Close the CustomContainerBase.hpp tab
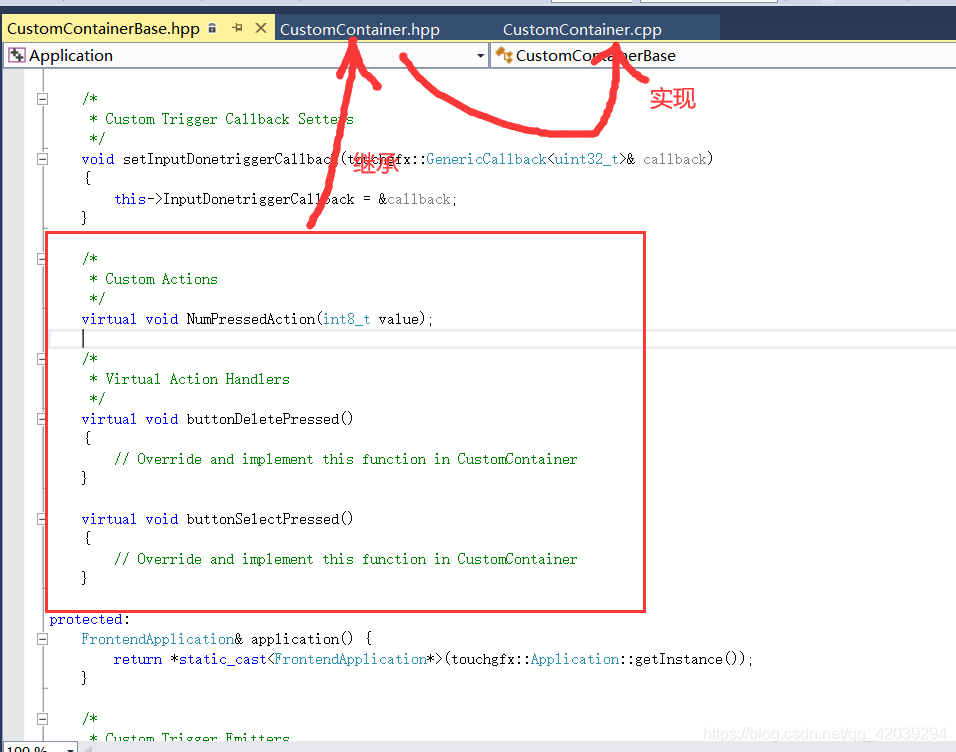Screen dimensions: 956x752 (261, 28)
